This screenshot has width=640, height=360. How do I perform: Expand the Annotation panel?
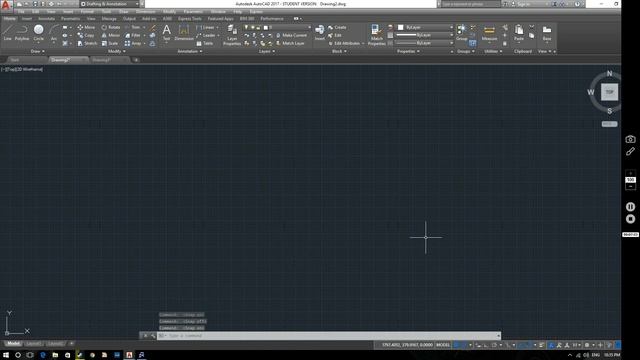pos(190,51)
